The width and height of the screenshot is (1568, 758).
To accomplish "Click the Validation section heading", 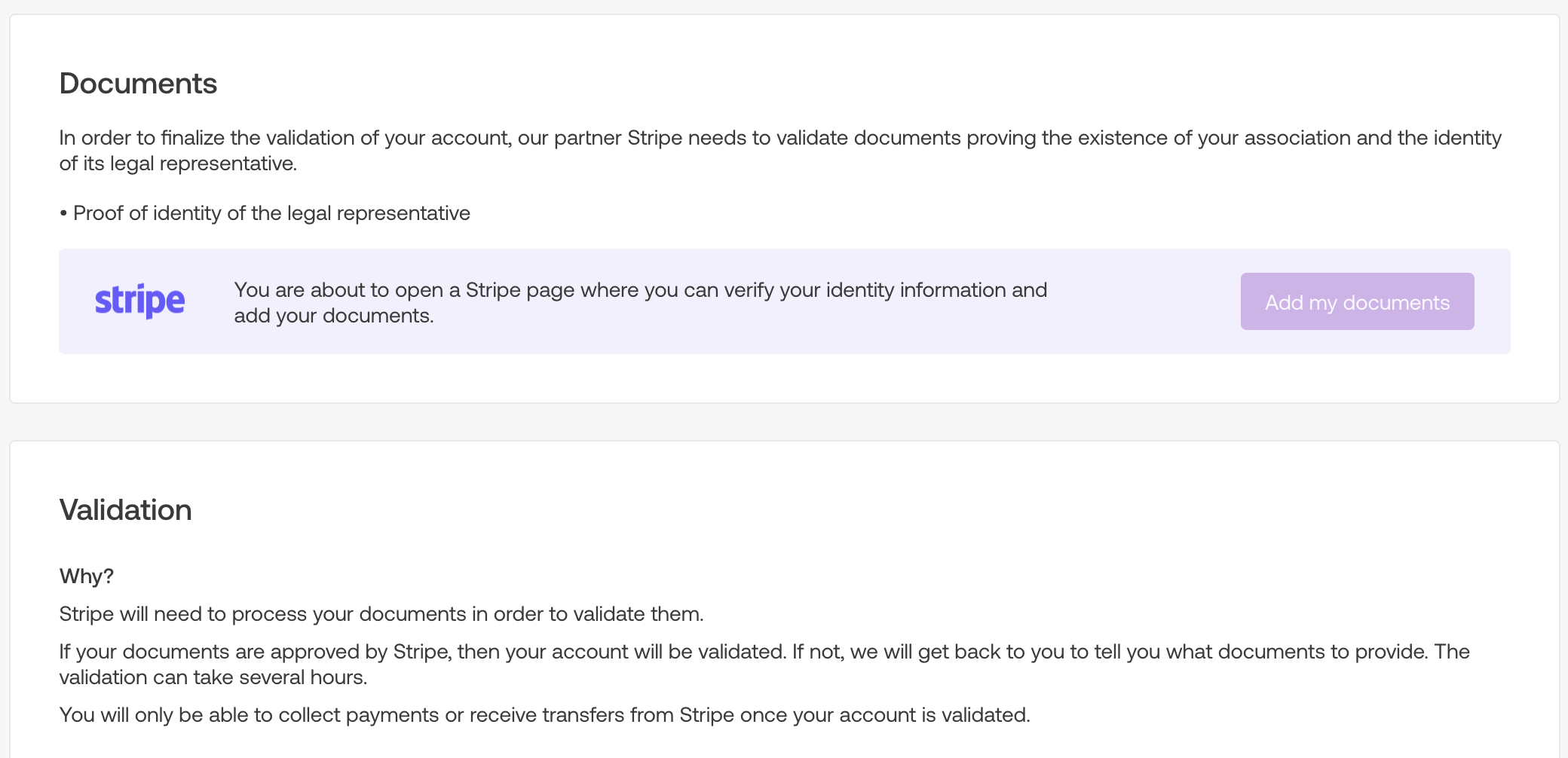I will (125, 510).
